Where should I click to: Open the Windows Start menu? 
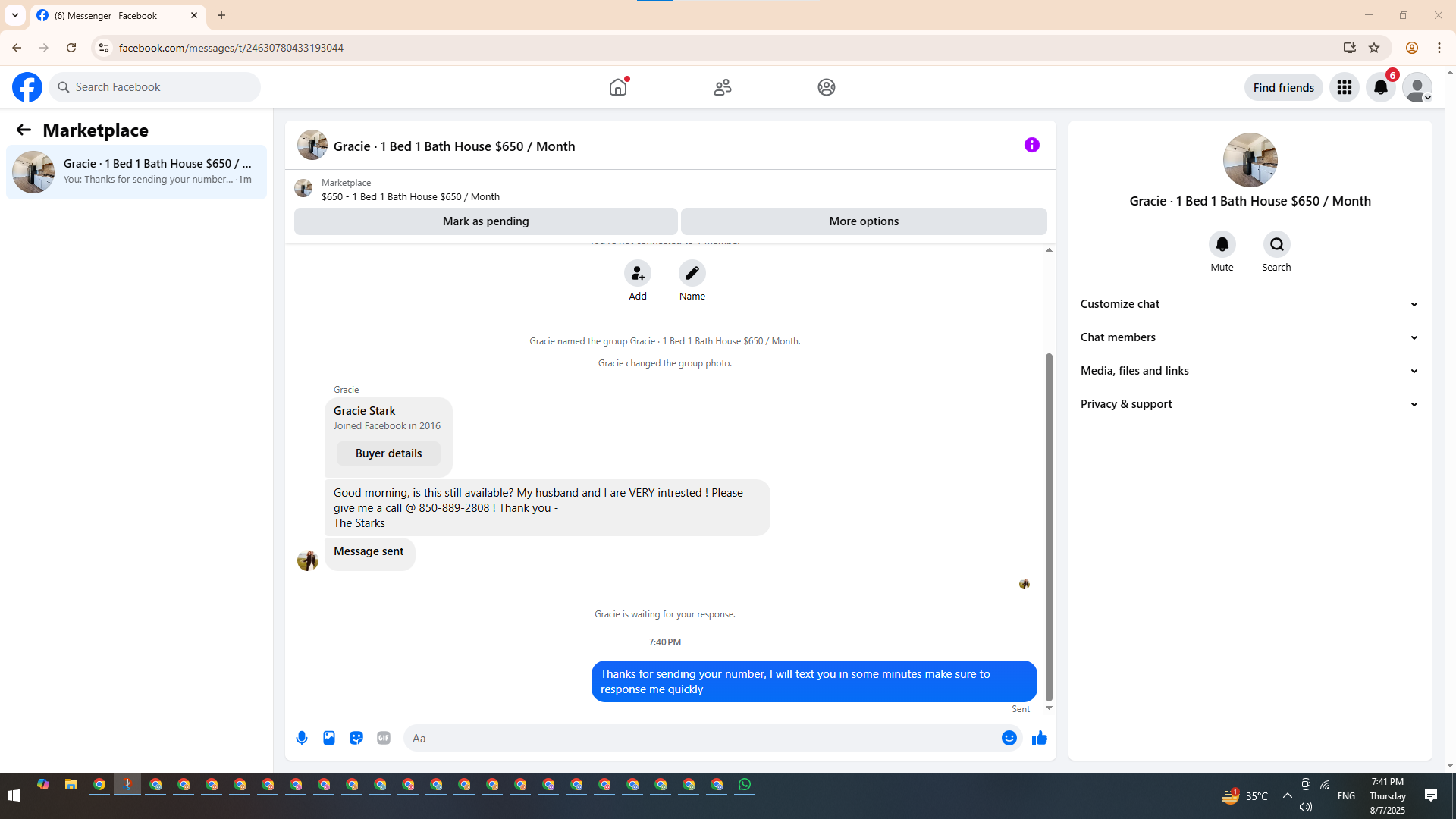click(x=14, y=795)
